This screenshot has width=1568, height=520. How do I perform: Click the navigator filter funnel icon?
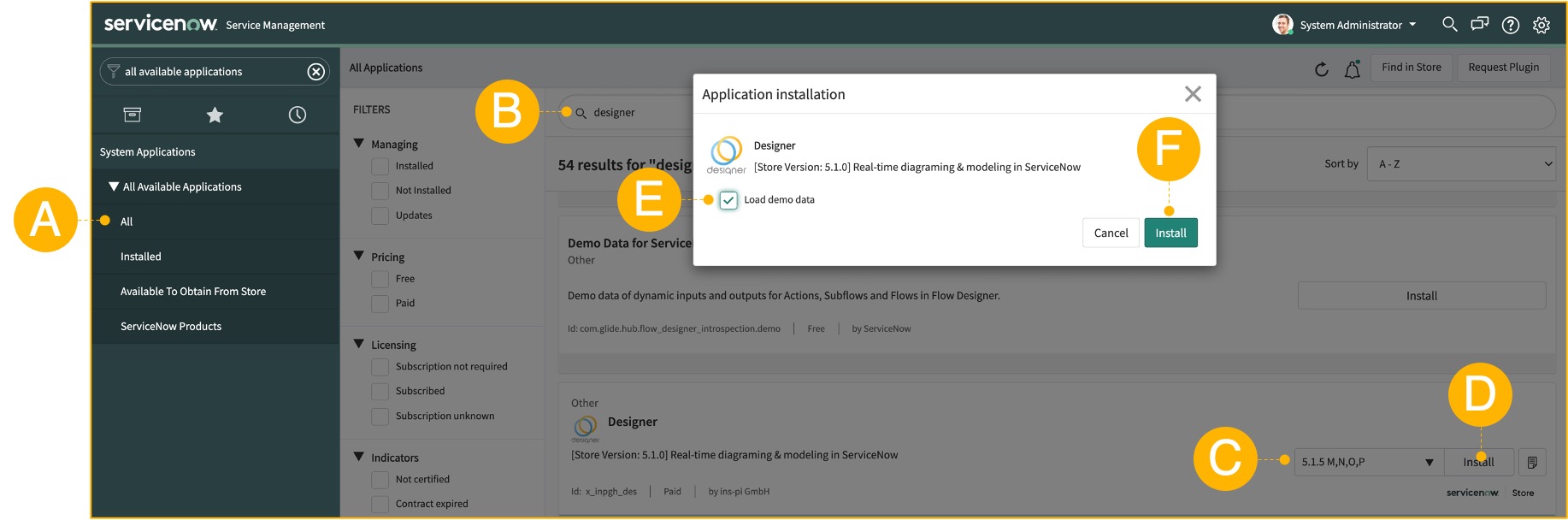pos(113,71)
